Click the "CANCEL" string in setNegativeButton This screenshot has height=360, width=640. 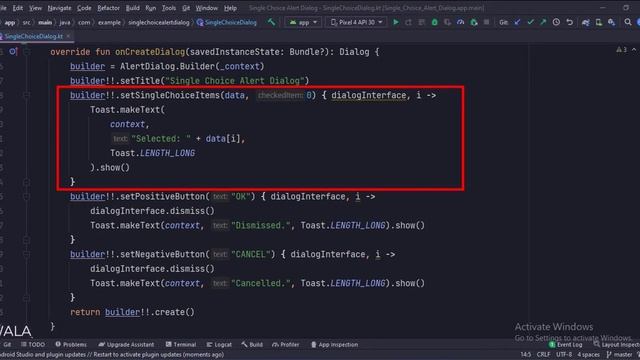(250, 254)
